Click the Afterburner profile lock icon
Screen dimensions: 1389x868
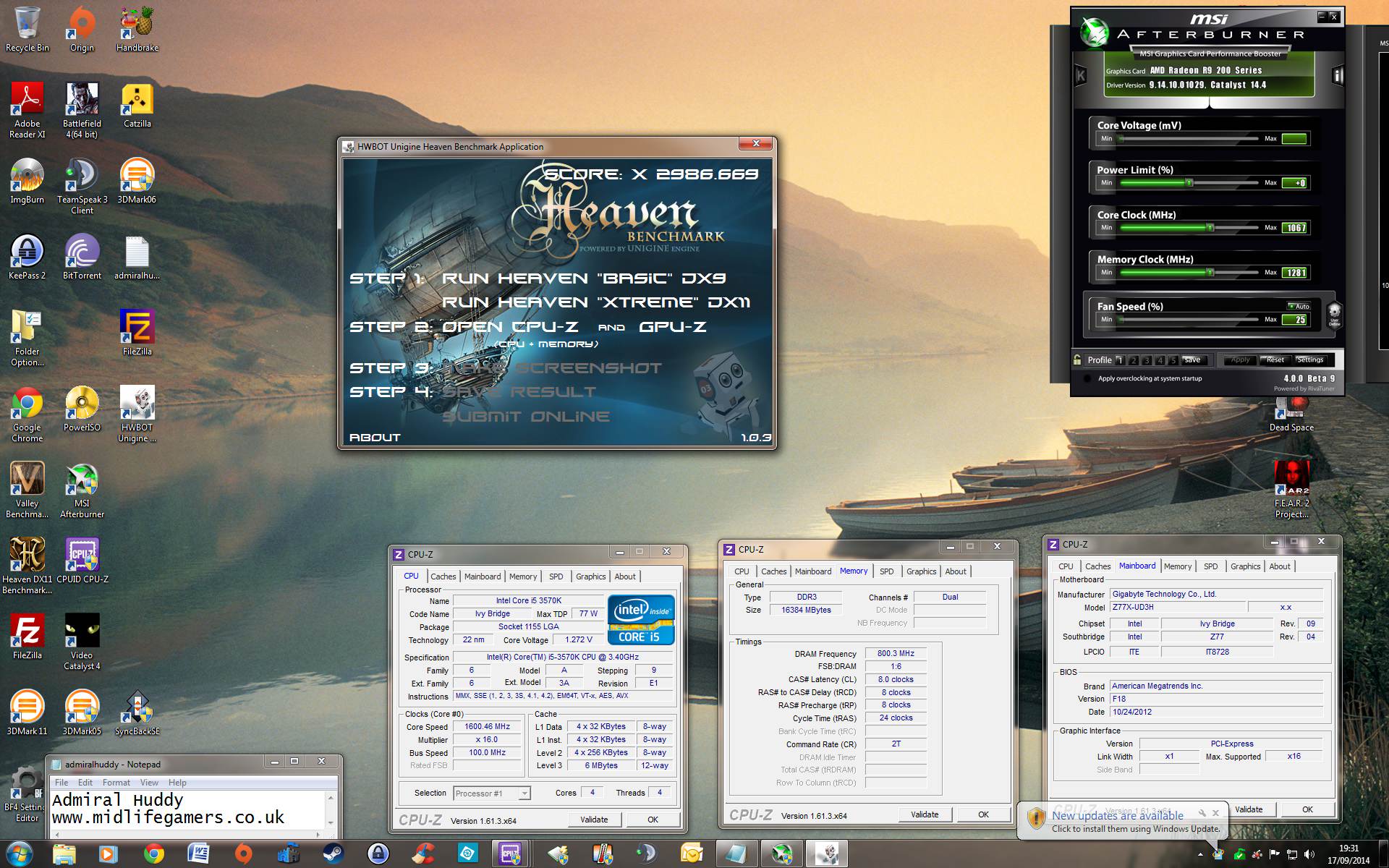pyautogui.click(x=1077, y=359)
